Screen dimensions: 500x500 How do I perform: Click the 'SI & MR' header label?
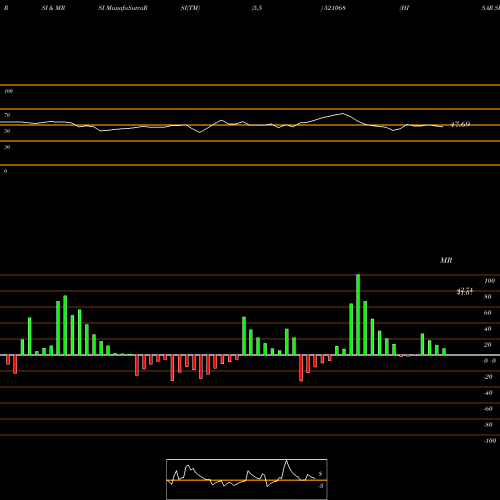pyautogui.click(x=53, y=8)
